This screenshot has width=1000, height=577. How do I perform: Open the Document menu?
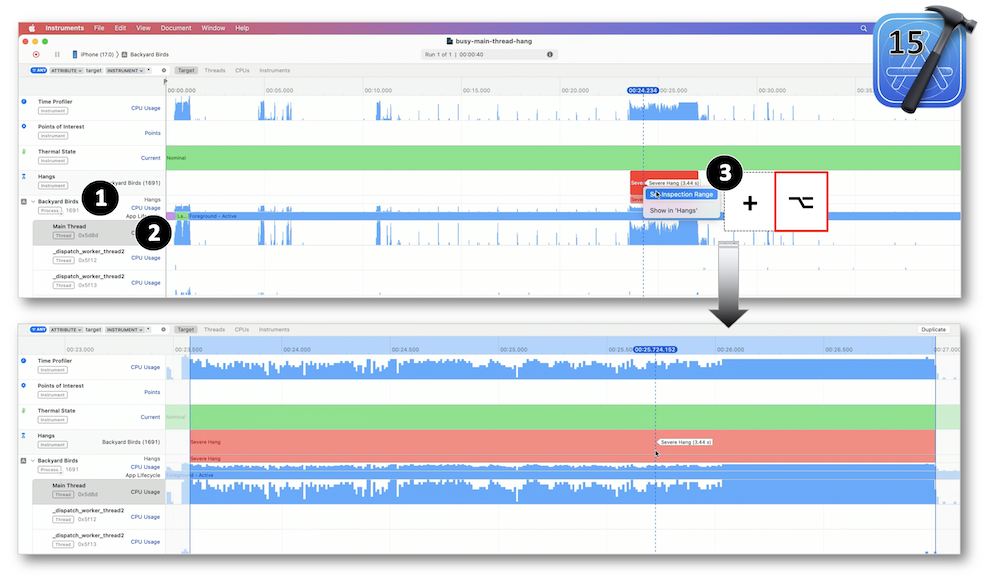(176, 28)
